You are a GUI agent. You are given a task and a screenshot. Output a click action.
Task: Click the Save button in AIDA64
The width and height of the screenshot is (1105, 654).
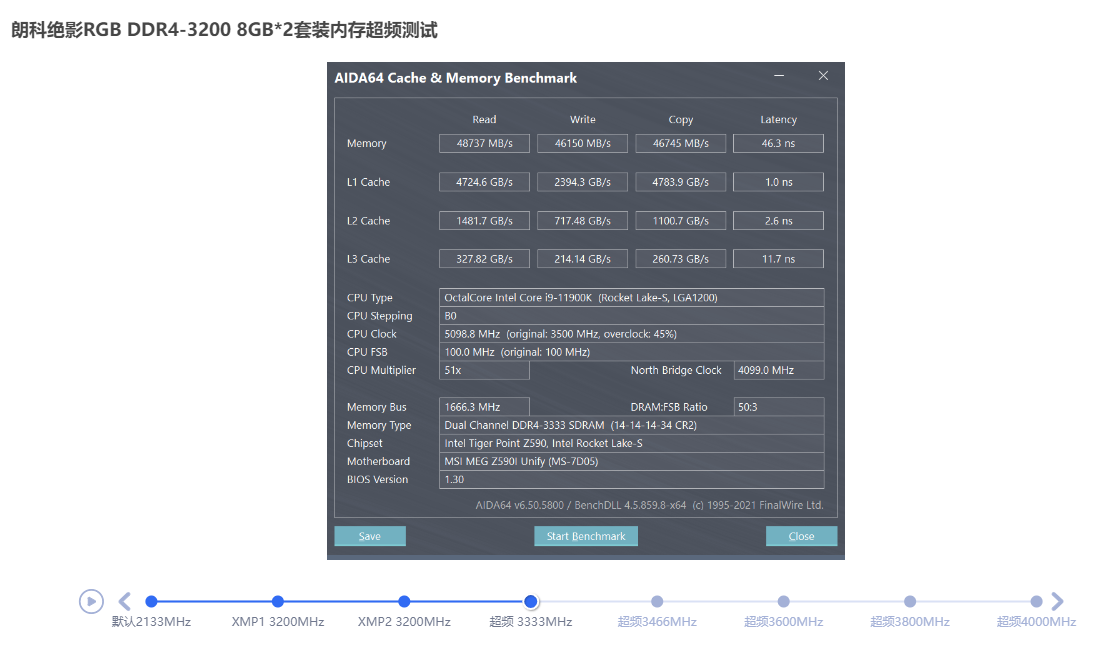tap(370, 536)
